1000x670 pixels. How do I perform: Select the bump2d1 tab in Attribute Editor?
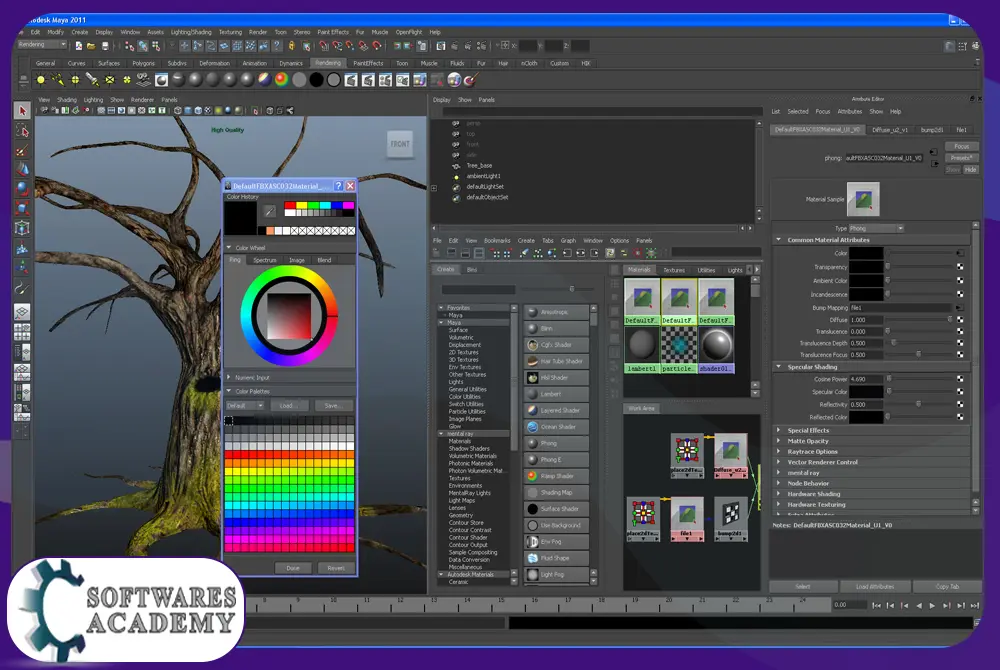[932, 129]
